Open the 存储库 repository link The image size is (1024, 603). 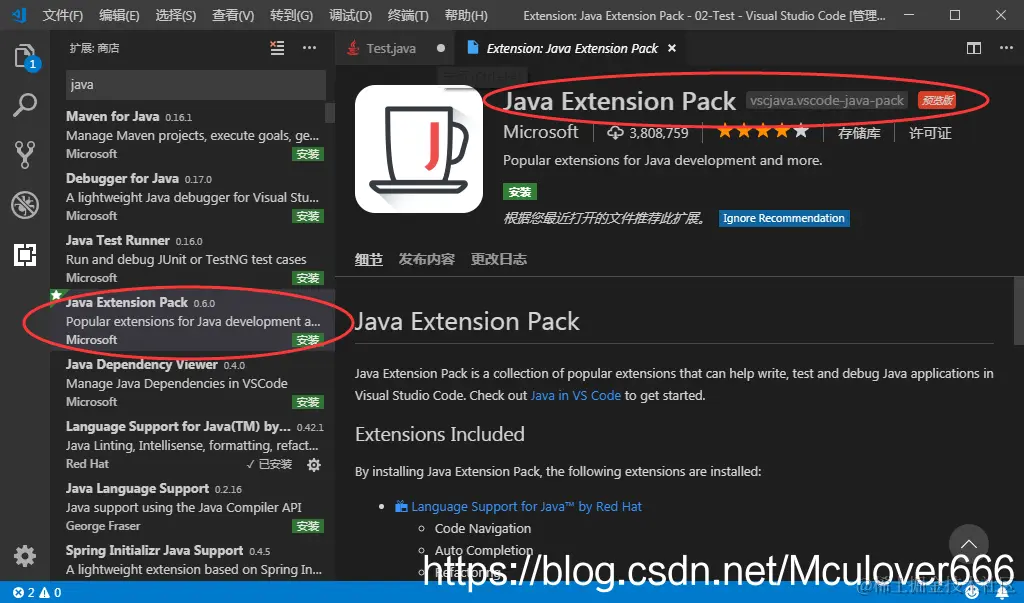click(x=859, y=133)
